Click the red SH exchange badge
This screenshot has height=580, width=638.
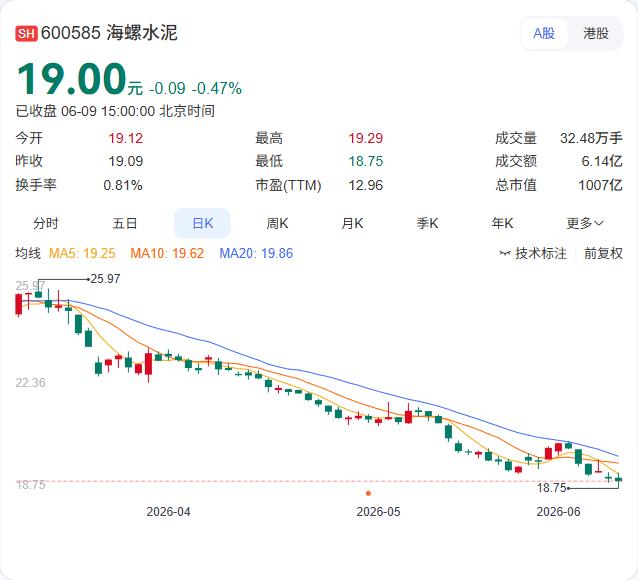pyautogui.click(x=26, y=33)
